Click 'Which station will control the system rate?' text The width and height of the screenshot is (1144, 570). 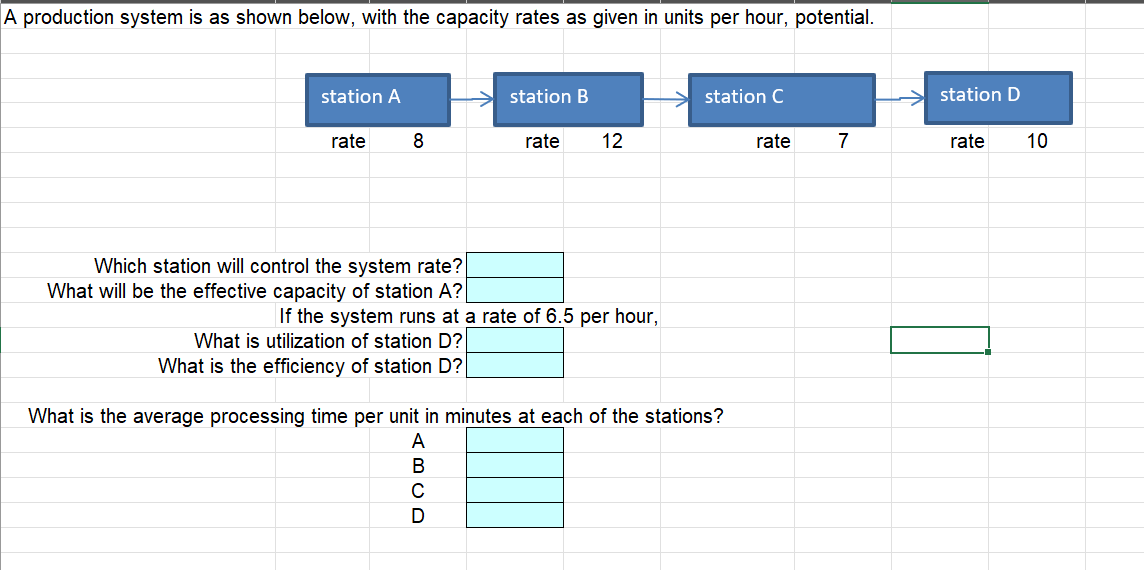[279, 266]
